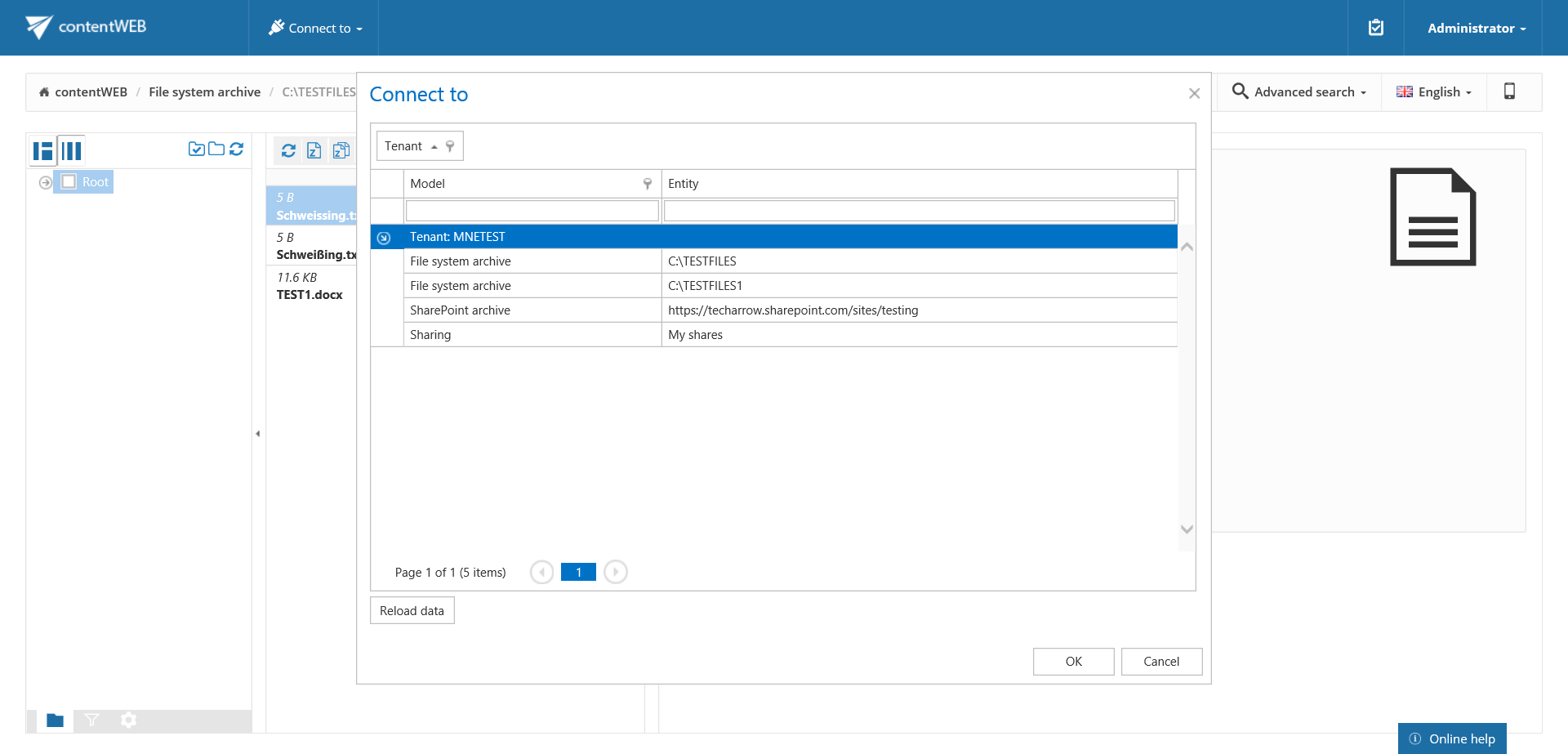Screen dimensions: 1568x754
Task: Cancel the Connect to dialog
Action: (1161, 662)
